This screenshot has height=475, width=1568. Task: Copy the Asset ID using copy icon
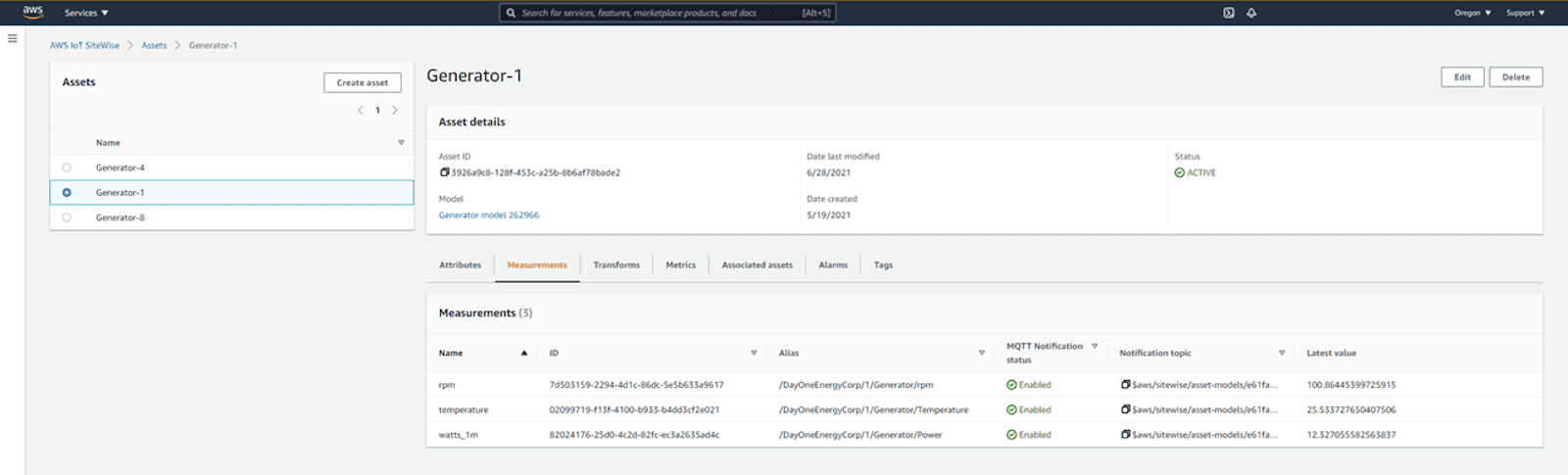tap(444, 172)
